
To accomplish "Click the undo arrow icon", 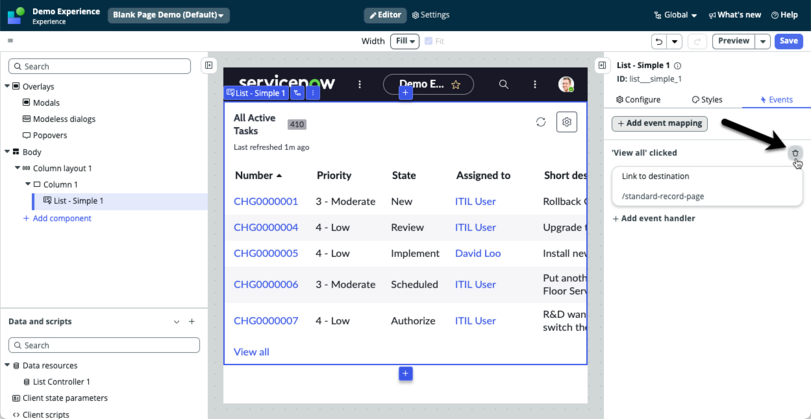I will click(x=659, y=41).
